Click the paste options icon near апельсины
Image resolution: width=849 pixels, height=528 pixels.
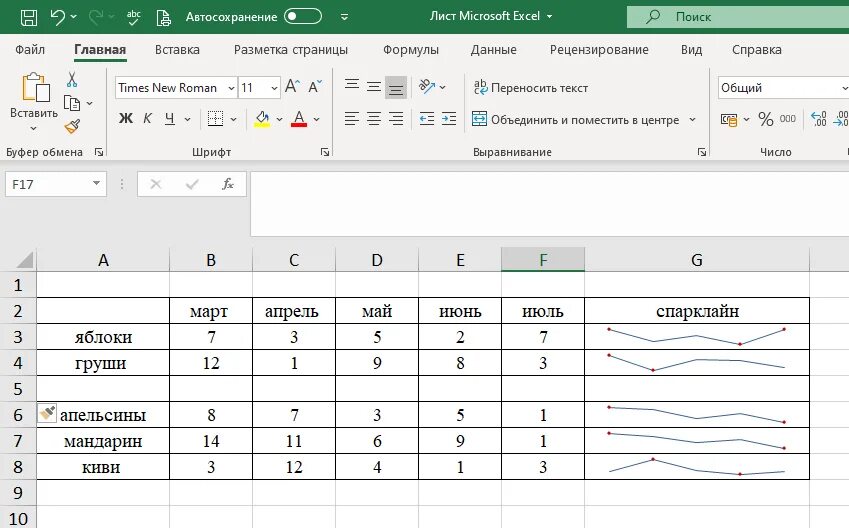tap(47, 413)
